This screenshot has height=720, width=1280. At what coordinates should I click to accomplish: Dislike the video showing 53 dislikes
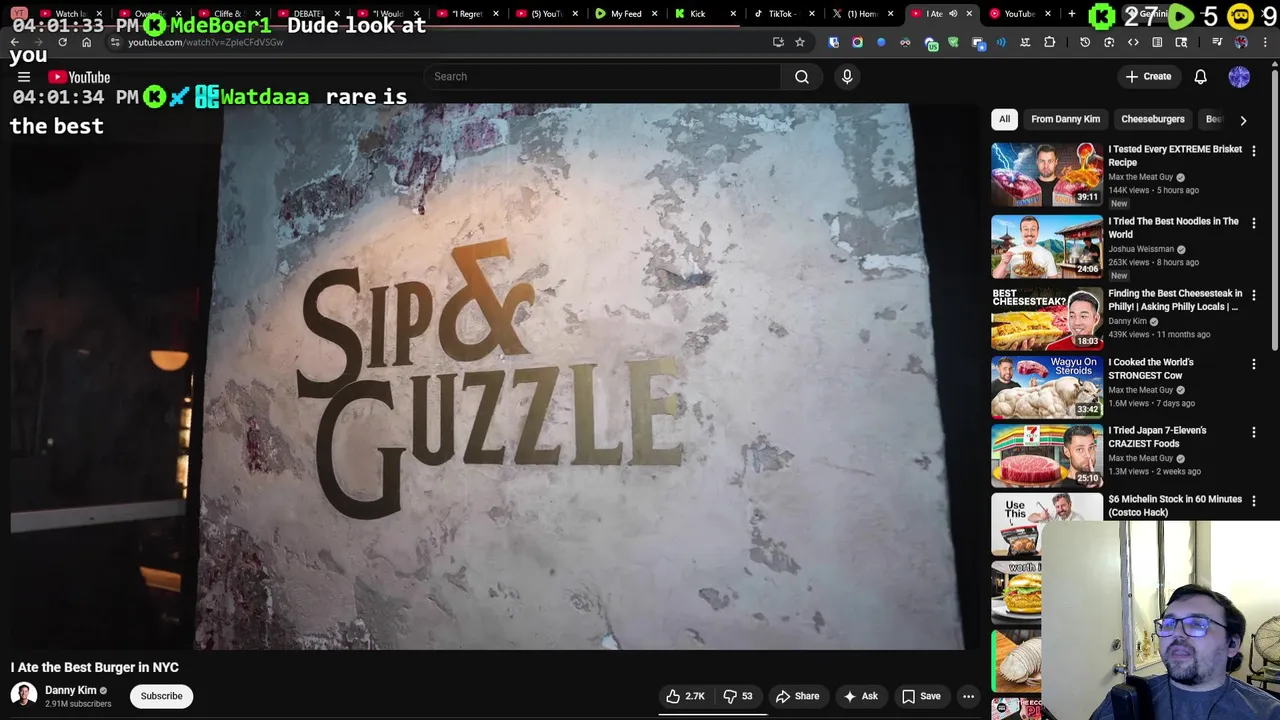[x=738, y=696]
